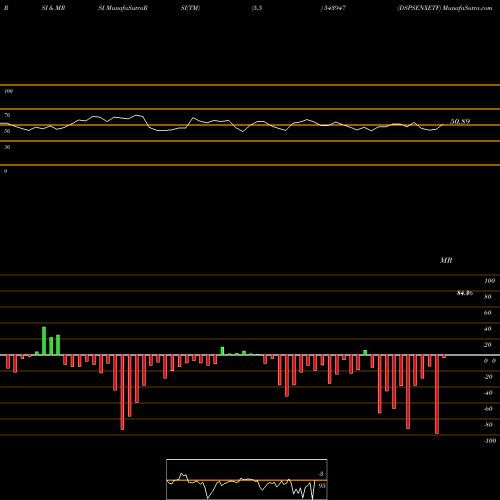Click the 'SI & MR' header label
Screen dimensions: 500x500
53,8
